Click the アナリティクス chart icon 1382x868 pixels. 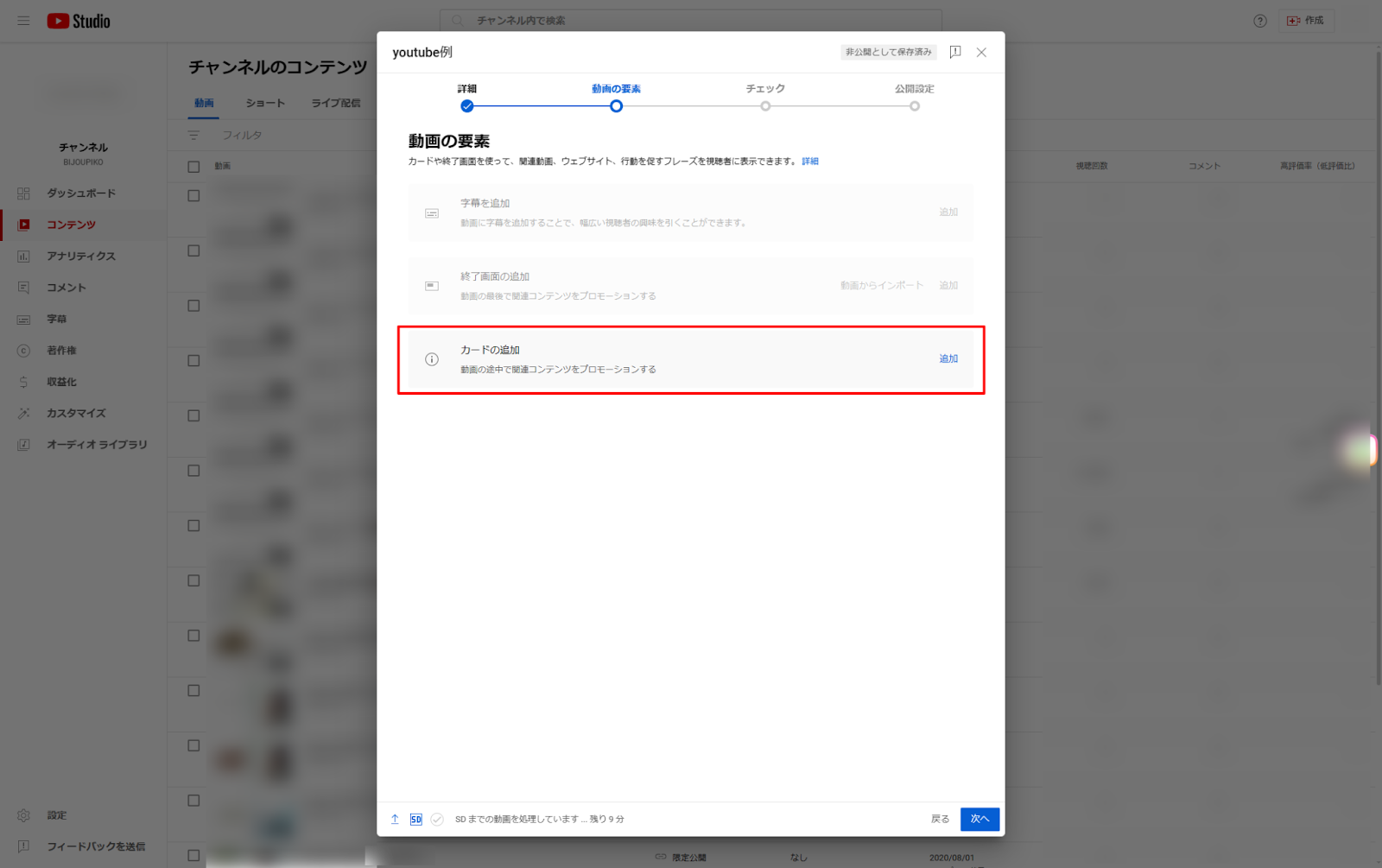point(23,257)
